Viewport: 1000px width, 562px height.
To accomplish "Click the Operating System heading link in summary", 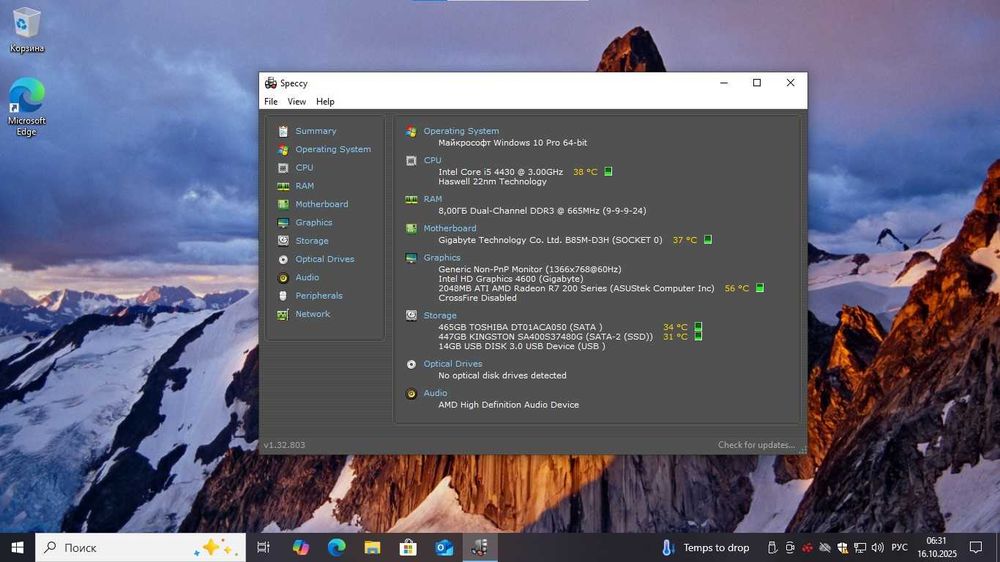I will click(461, 131).
